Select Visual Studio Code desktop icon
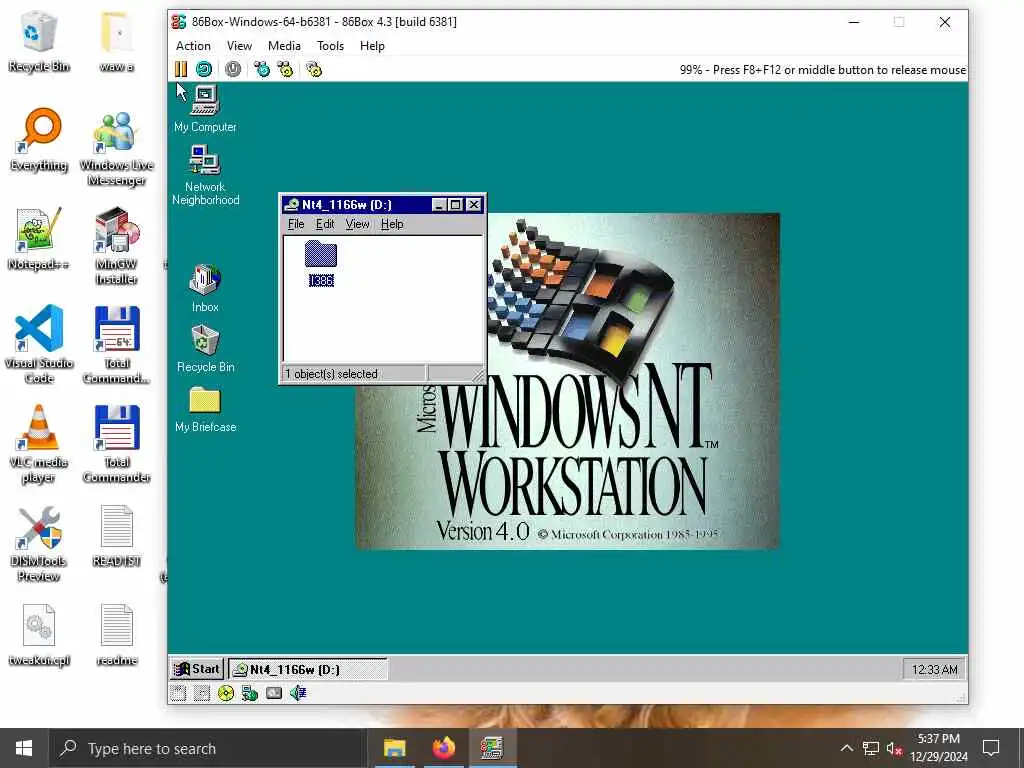This screenshot has width=1024, height=768. pos(39,344)
